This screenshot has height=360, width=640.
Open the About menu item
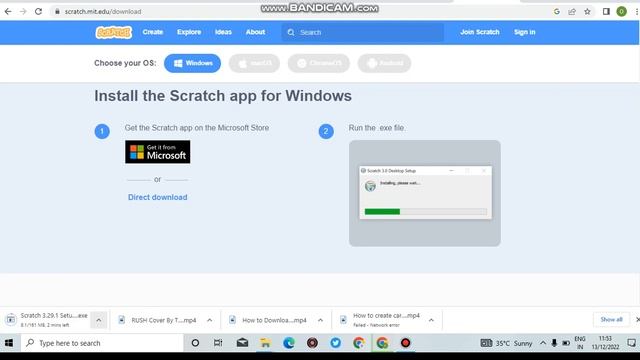coord(256,32)
